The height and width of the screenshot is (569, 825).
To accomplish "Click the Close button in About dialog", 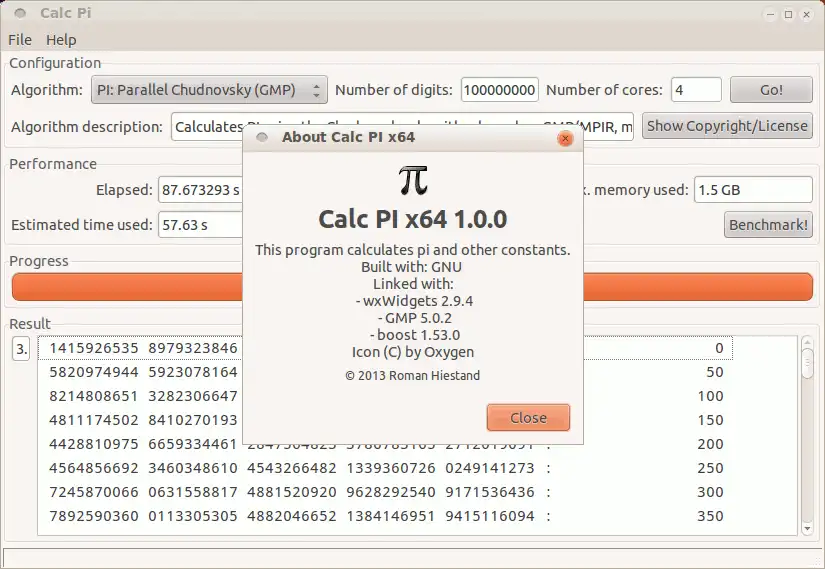I will click(528, 418).
